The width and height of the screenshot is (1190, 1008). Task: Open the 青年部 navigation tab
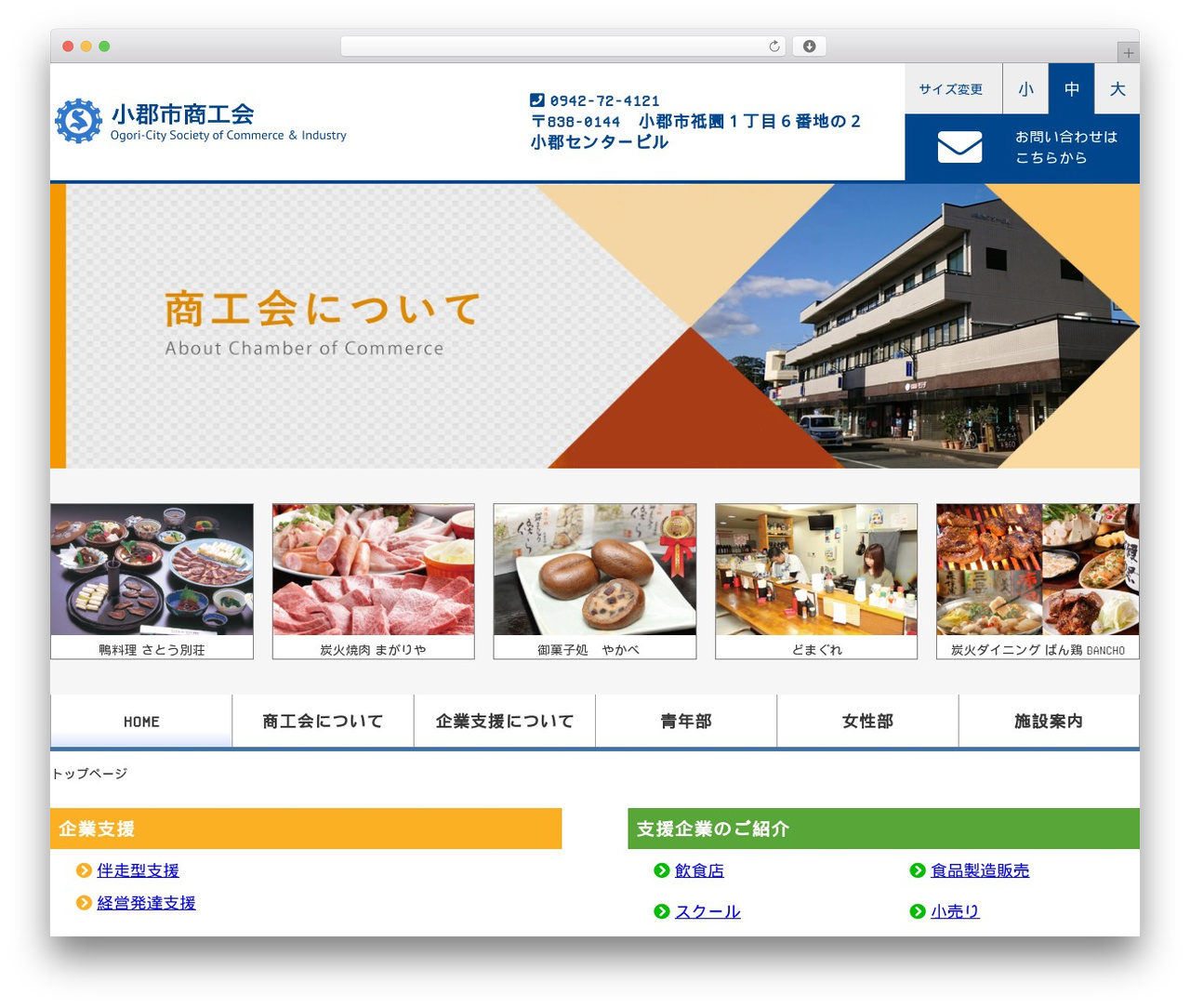click(686, 721)
